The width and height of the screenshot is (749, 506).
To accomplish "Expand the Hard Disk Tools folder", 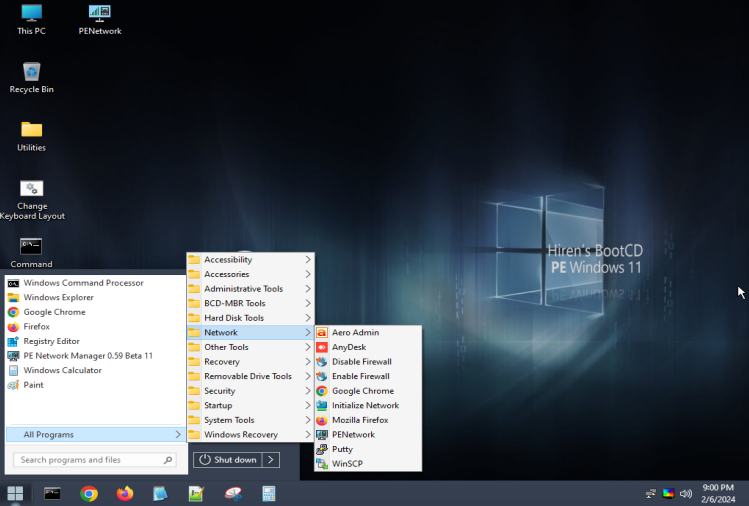I will point(250,318).
